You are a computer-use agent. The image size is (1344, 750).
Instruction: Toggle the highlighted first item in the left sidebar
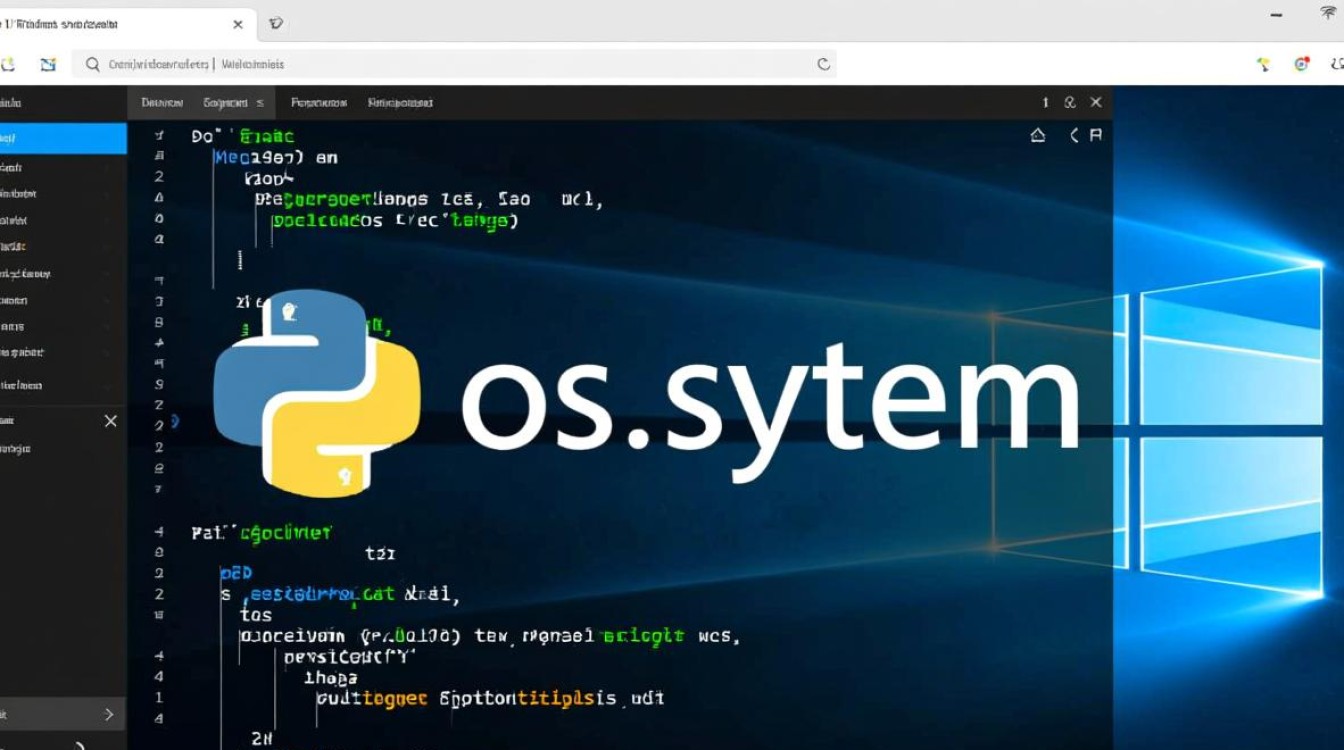pos(62,139)
